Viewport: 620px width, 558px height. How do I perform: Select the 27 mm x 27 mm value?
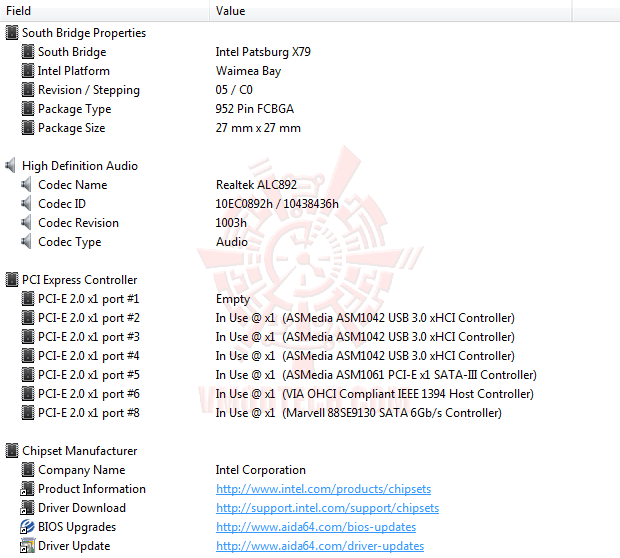click(258, 128)
